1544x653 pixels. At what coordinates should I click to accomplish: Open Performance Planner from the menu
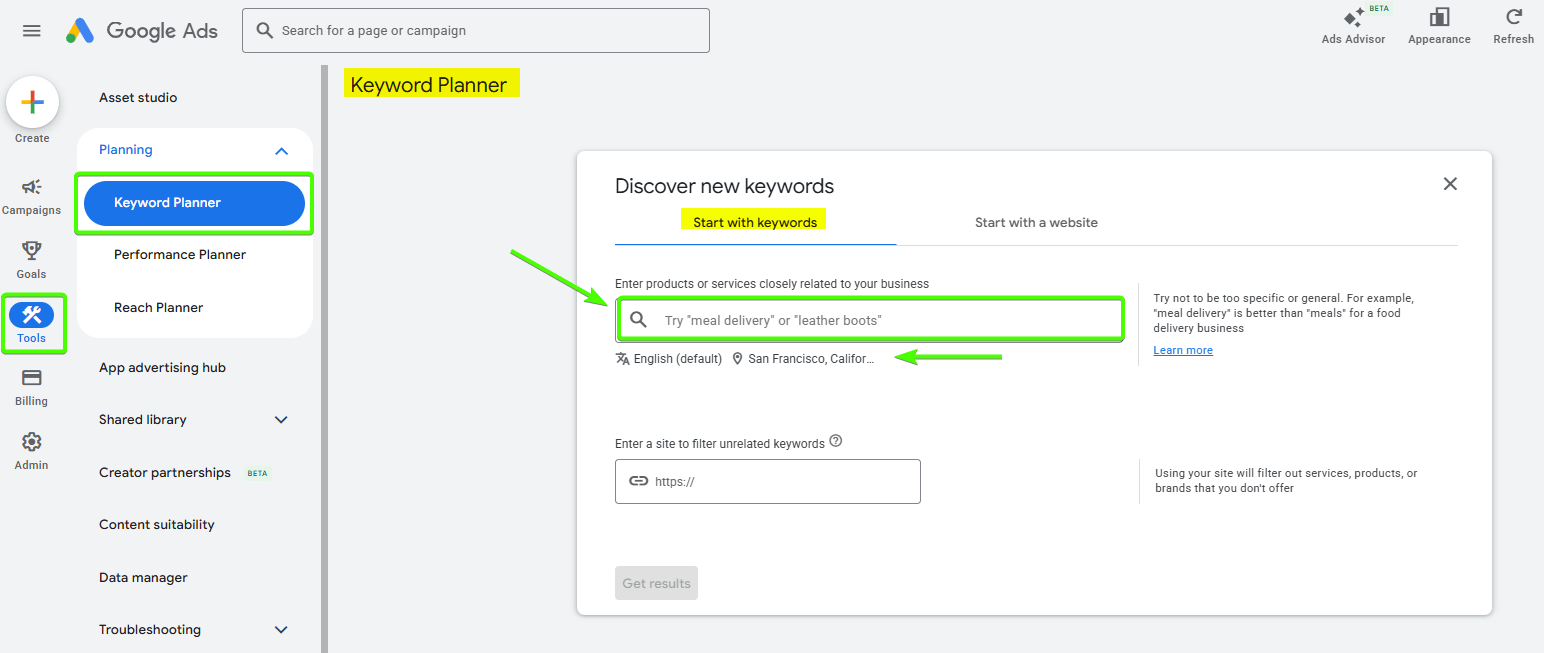[180, 254]
